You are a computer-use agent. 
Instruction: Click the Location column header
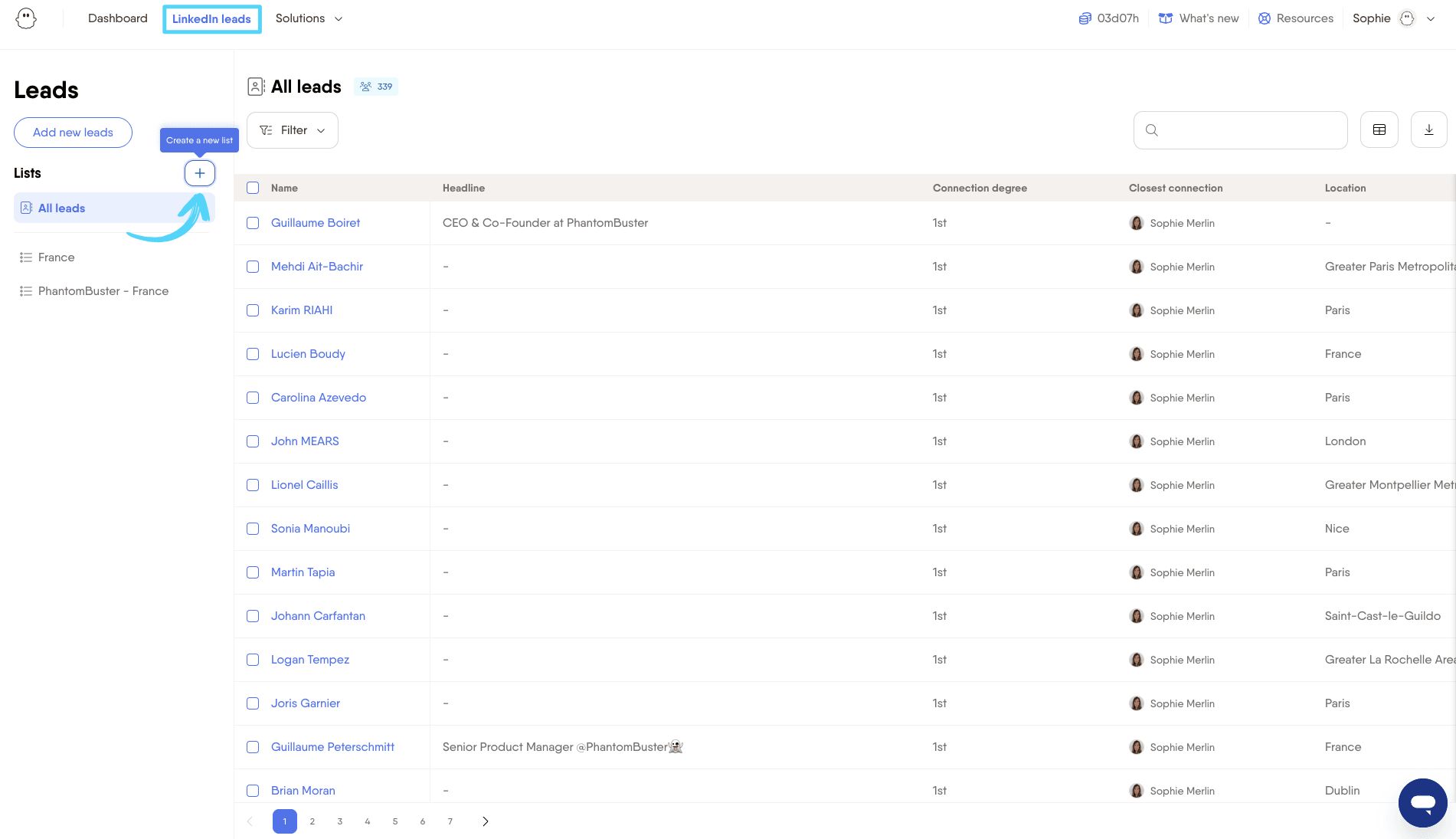click(x=1345, y=188)
